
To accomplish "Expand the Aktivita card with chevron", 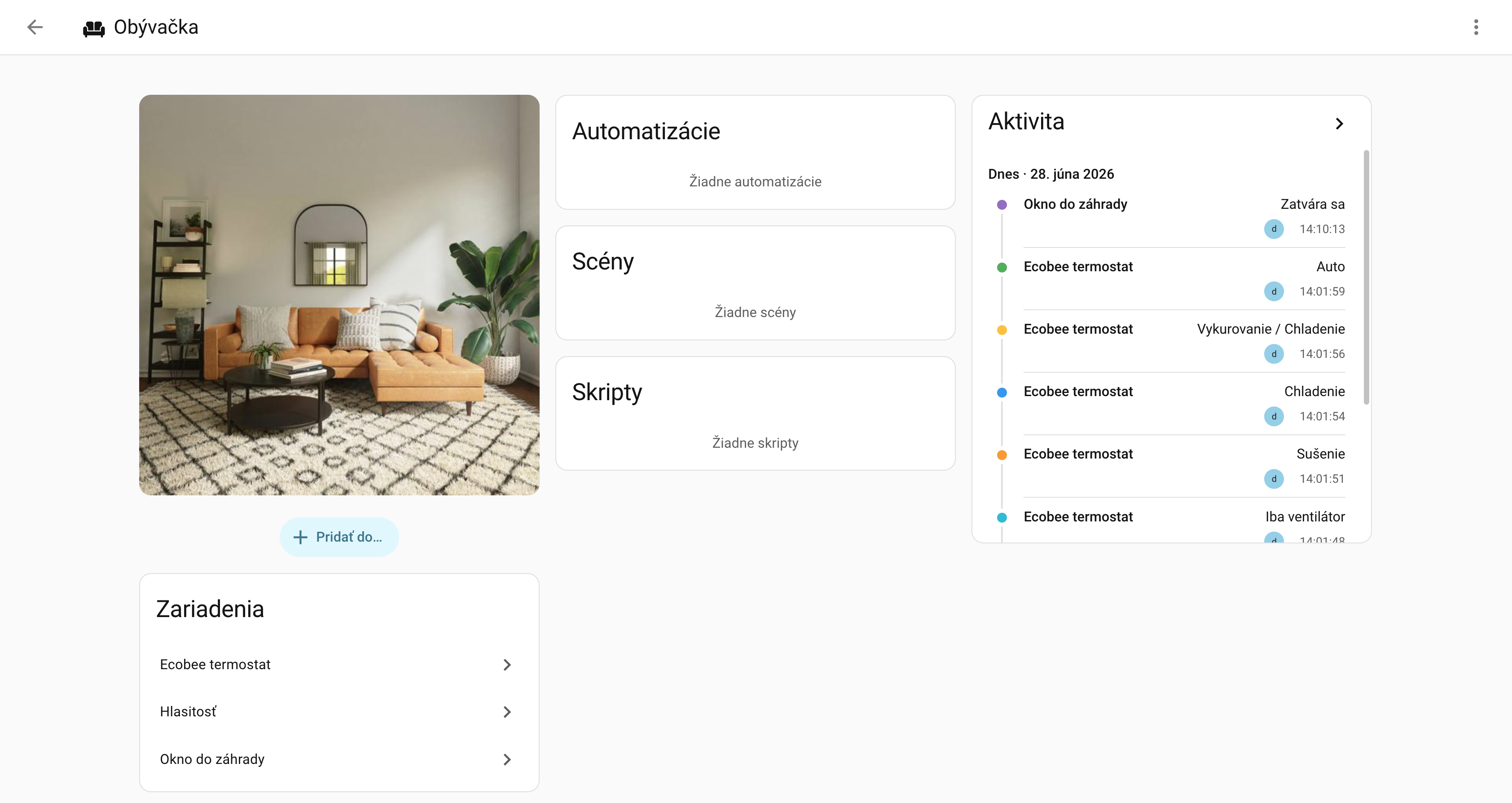I will (1339, 124).
